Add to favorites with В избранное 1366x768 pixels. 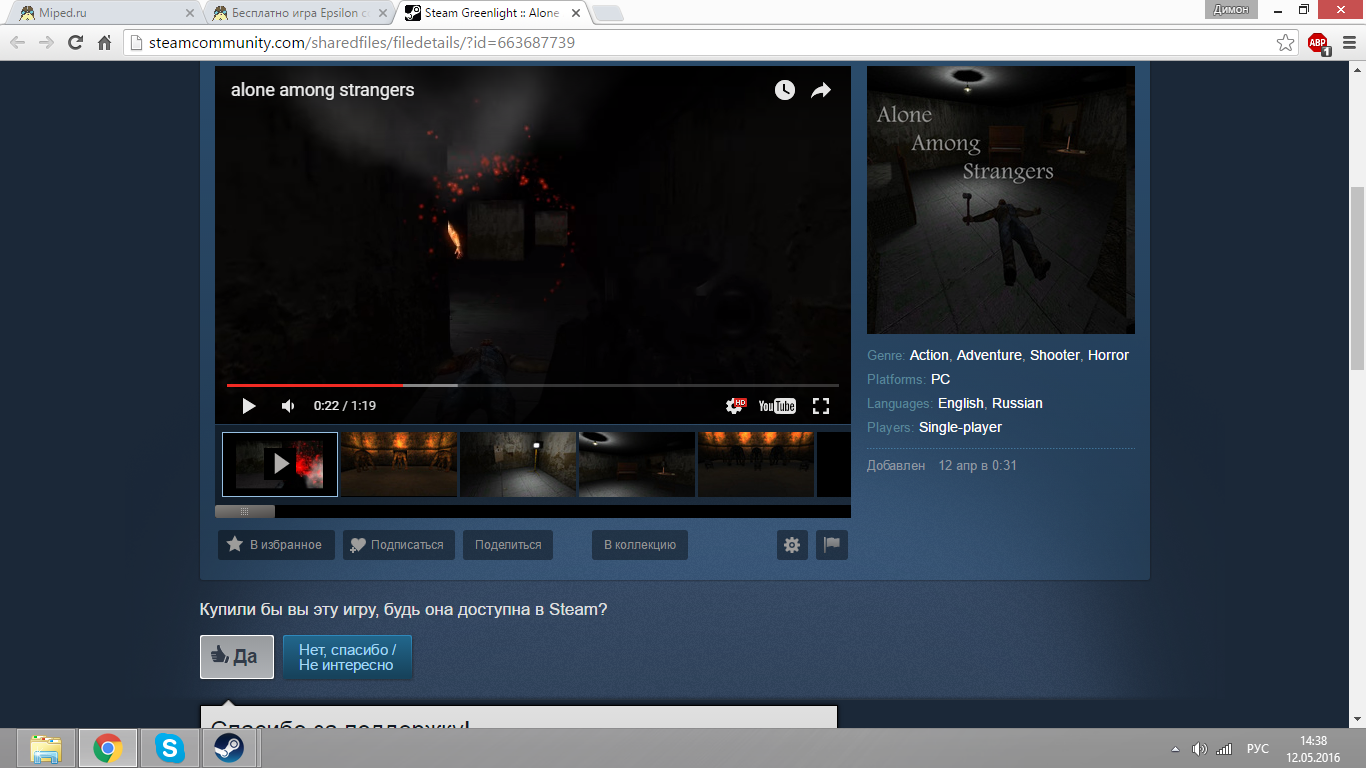[276, 545]
